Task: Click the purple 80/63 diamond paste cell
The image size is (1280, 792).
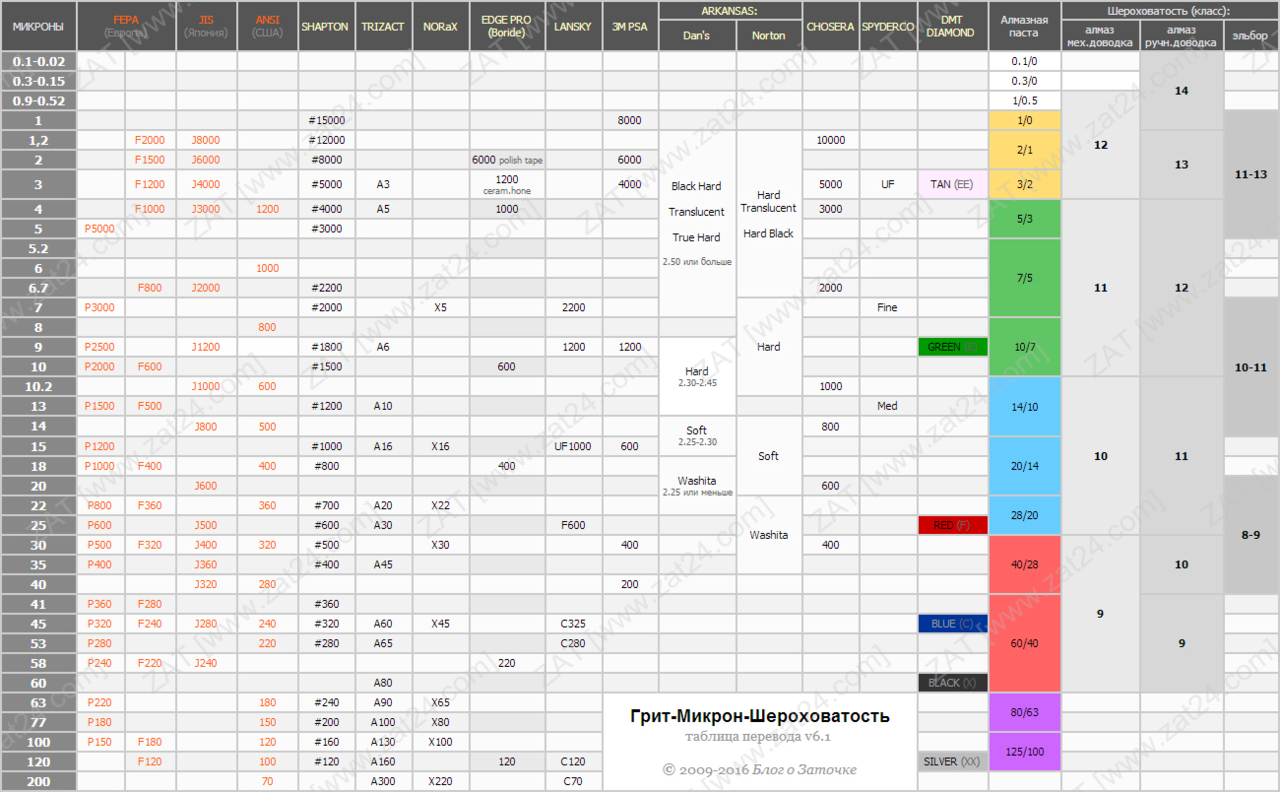Action: click(1024, 712)
